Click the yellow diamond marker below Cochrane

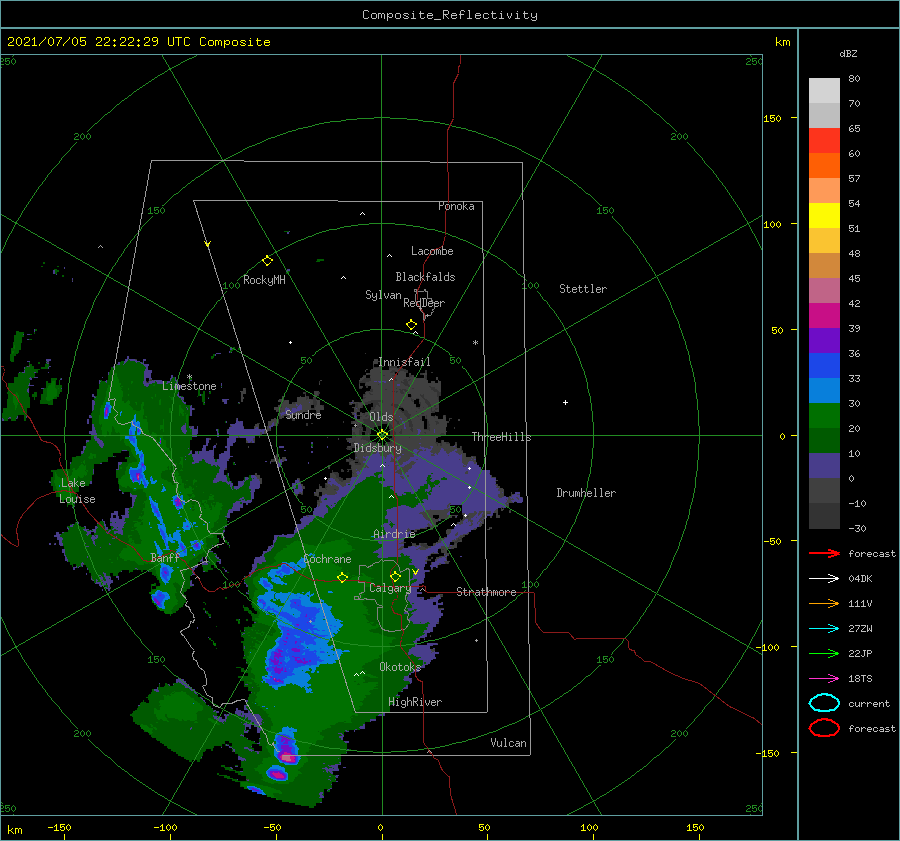click(x=342, y=577)
